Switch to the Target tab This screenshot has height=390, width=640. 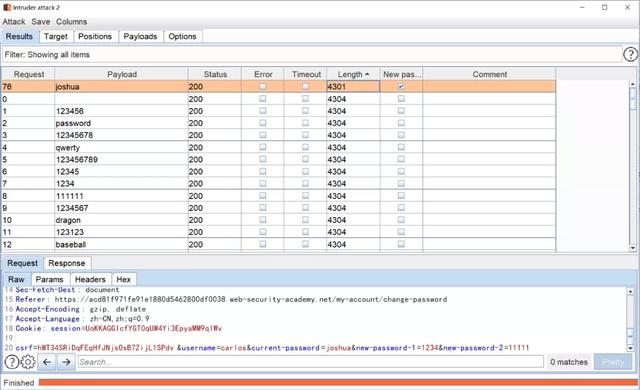click(x=56, y=36)
